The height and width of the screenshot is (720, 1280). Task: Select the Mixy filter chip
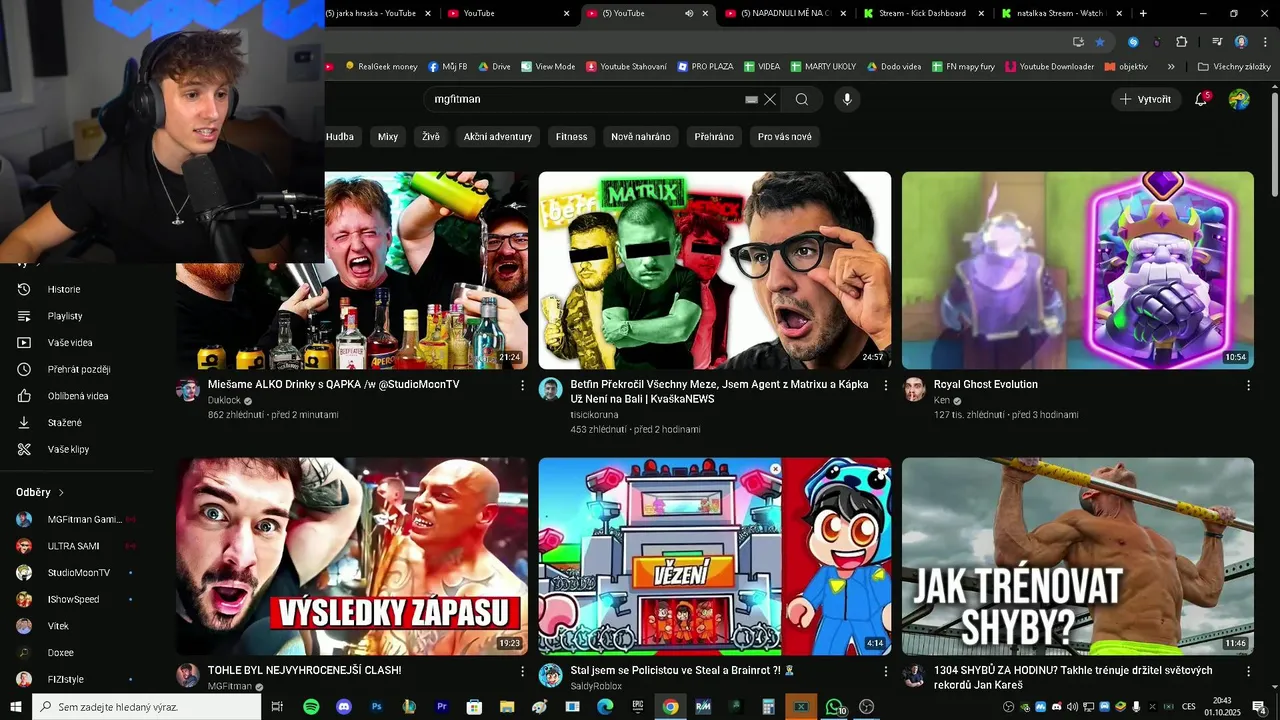388,136
